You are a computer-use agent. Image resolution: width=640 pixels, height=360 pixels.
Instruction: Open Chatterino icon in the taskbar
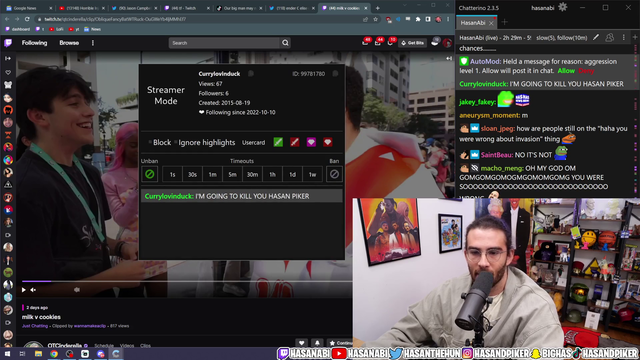pos(116,354)
